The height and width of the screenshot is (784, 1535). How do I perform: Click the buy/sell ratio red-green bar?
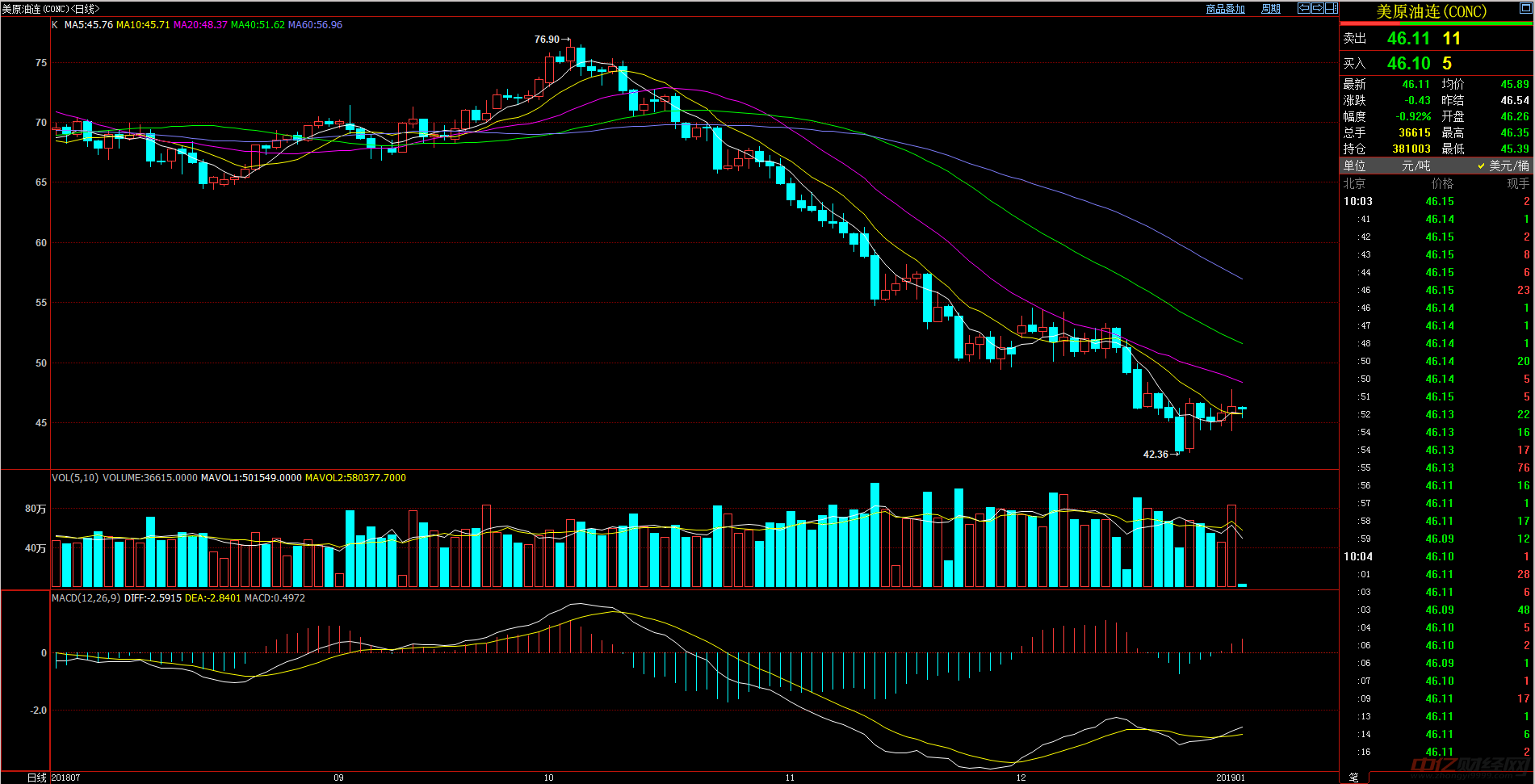[x=1436, y=23]
